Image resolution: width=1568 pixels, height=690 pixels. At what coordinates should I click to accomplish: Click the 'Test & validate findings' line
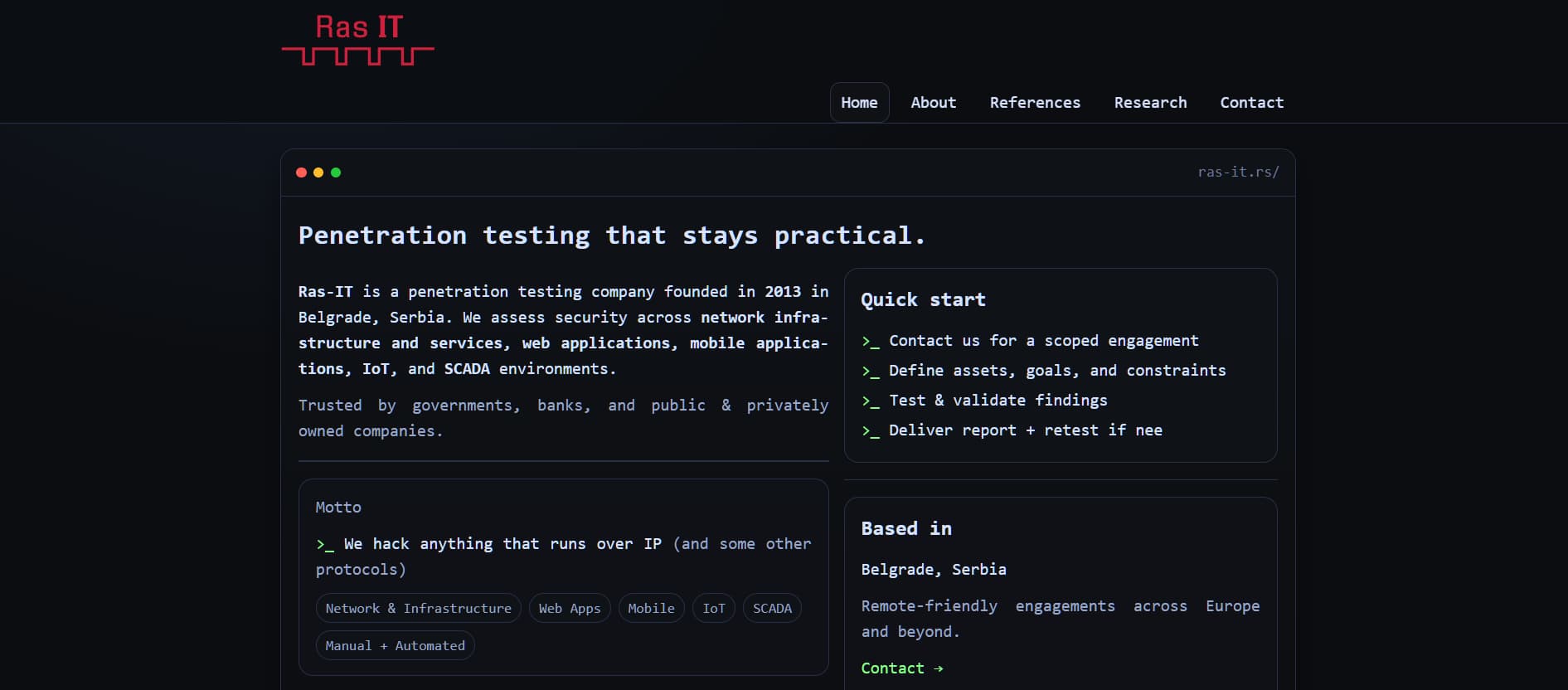(998, 401)
